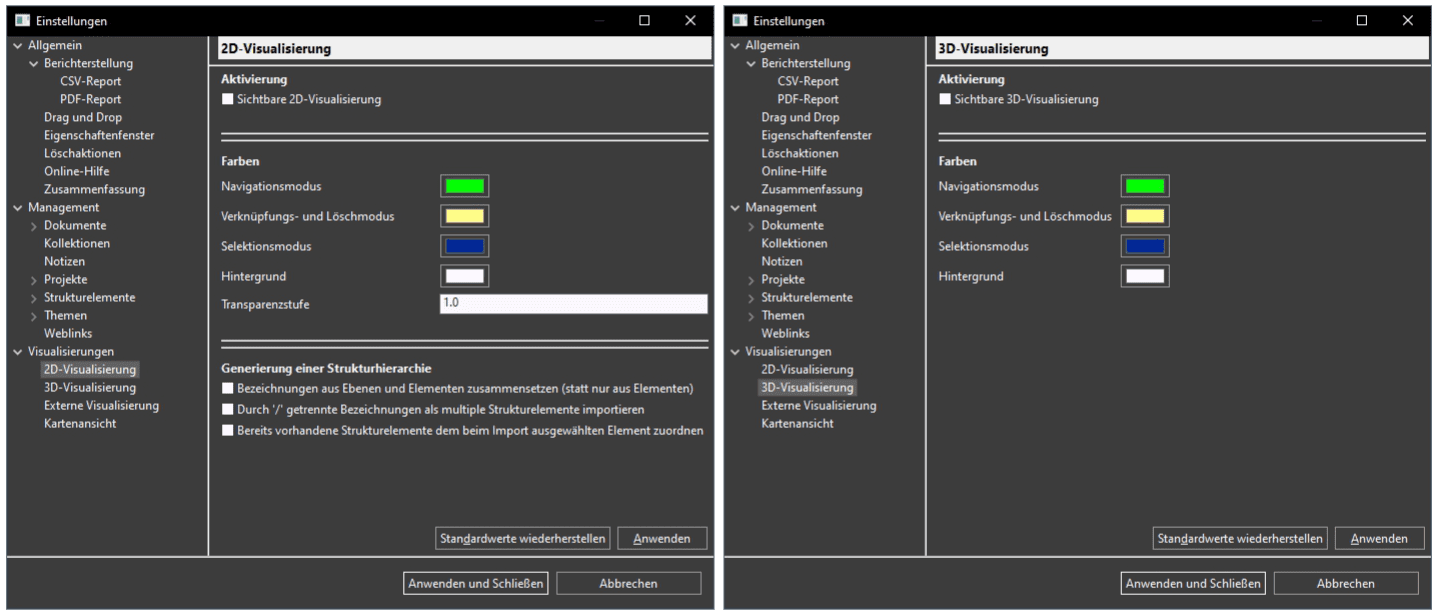
Task: Open Kartenansicht in the 3D-Visualisierung window tree
Action: [x=797, y=424]
